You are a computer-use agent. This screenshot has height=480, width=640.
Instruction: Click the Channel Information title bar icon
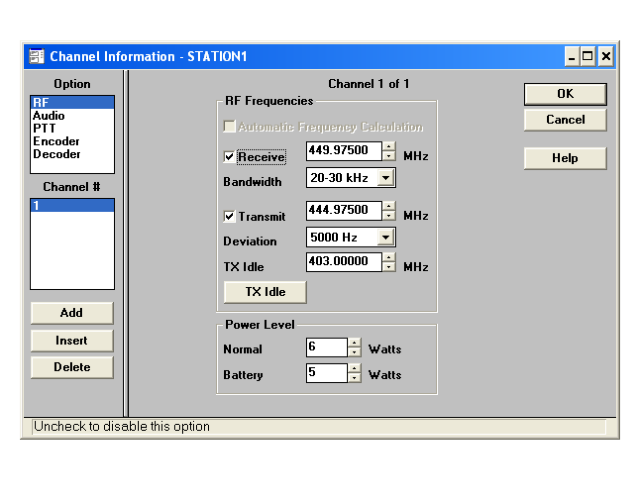point(36,57)
